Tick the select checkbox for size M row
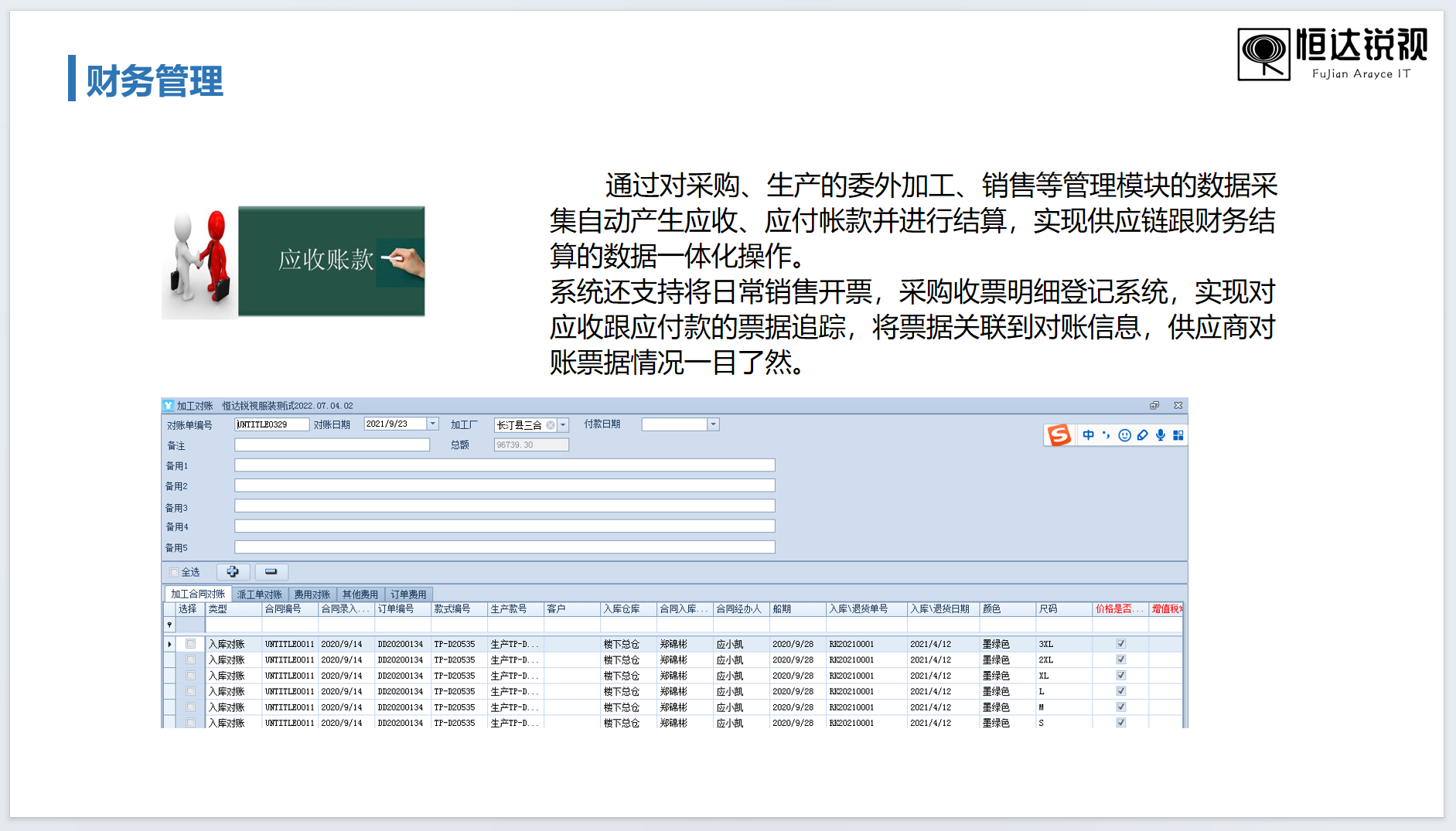 [x=190, y=707]
